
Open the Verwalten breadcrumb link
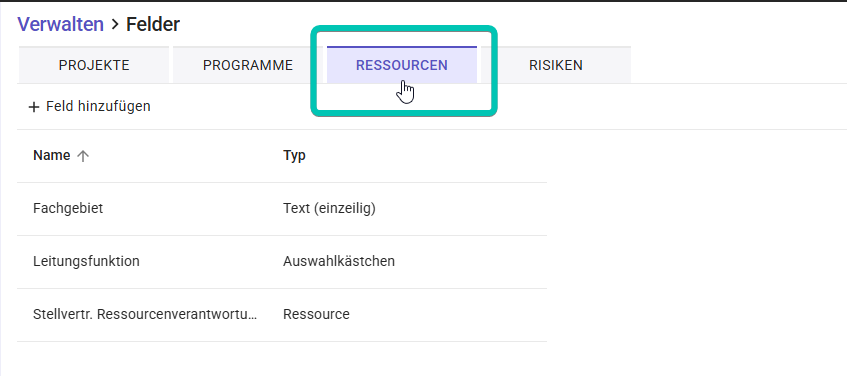click(x=60, y=24)
